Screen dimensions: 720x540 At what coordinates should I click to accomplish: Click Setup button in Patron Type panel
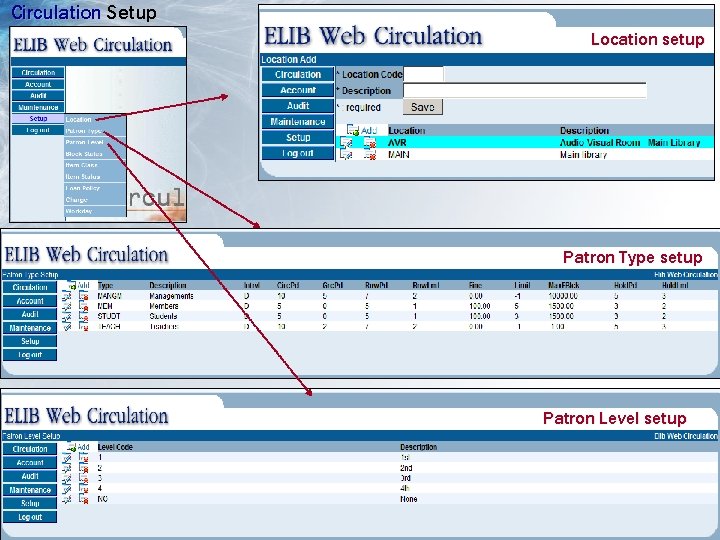tap(30, 341)
